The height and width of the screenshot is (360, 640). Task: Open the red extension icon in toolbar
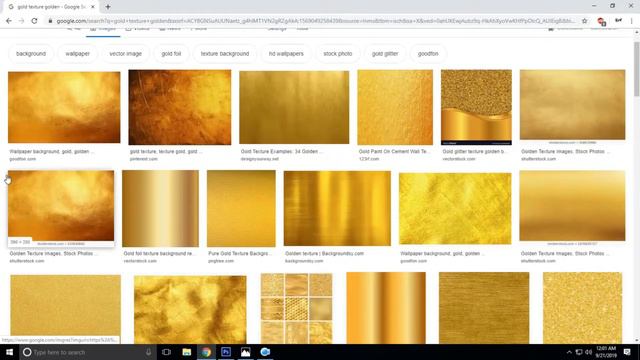[601, 21]
